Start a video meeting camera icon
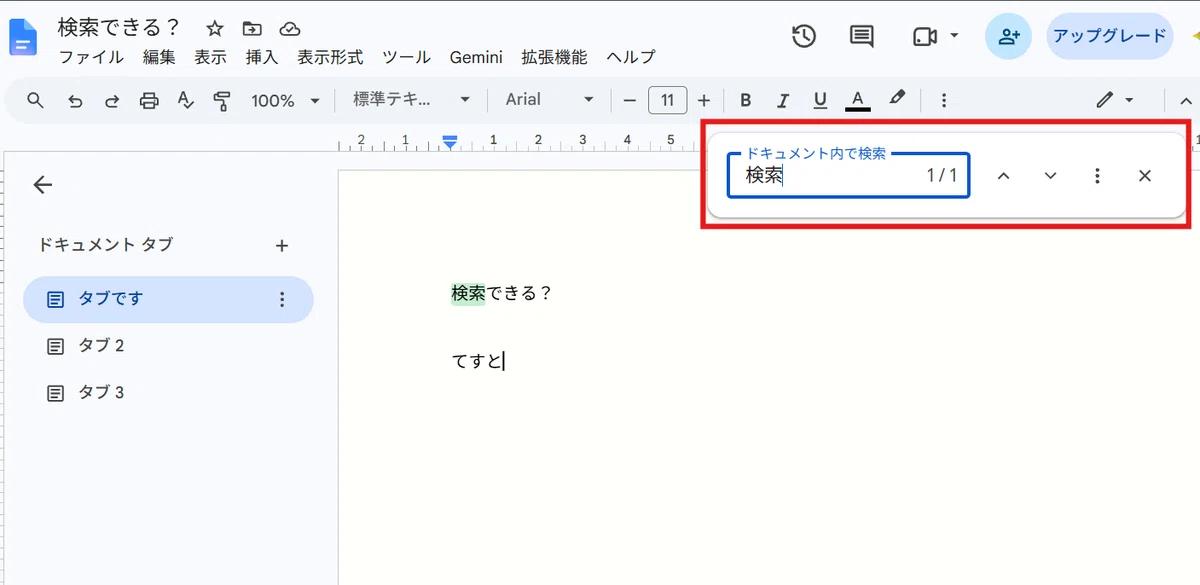This screenshot has height=585, width=1200. pyautogui.click(x=925, y=37)
